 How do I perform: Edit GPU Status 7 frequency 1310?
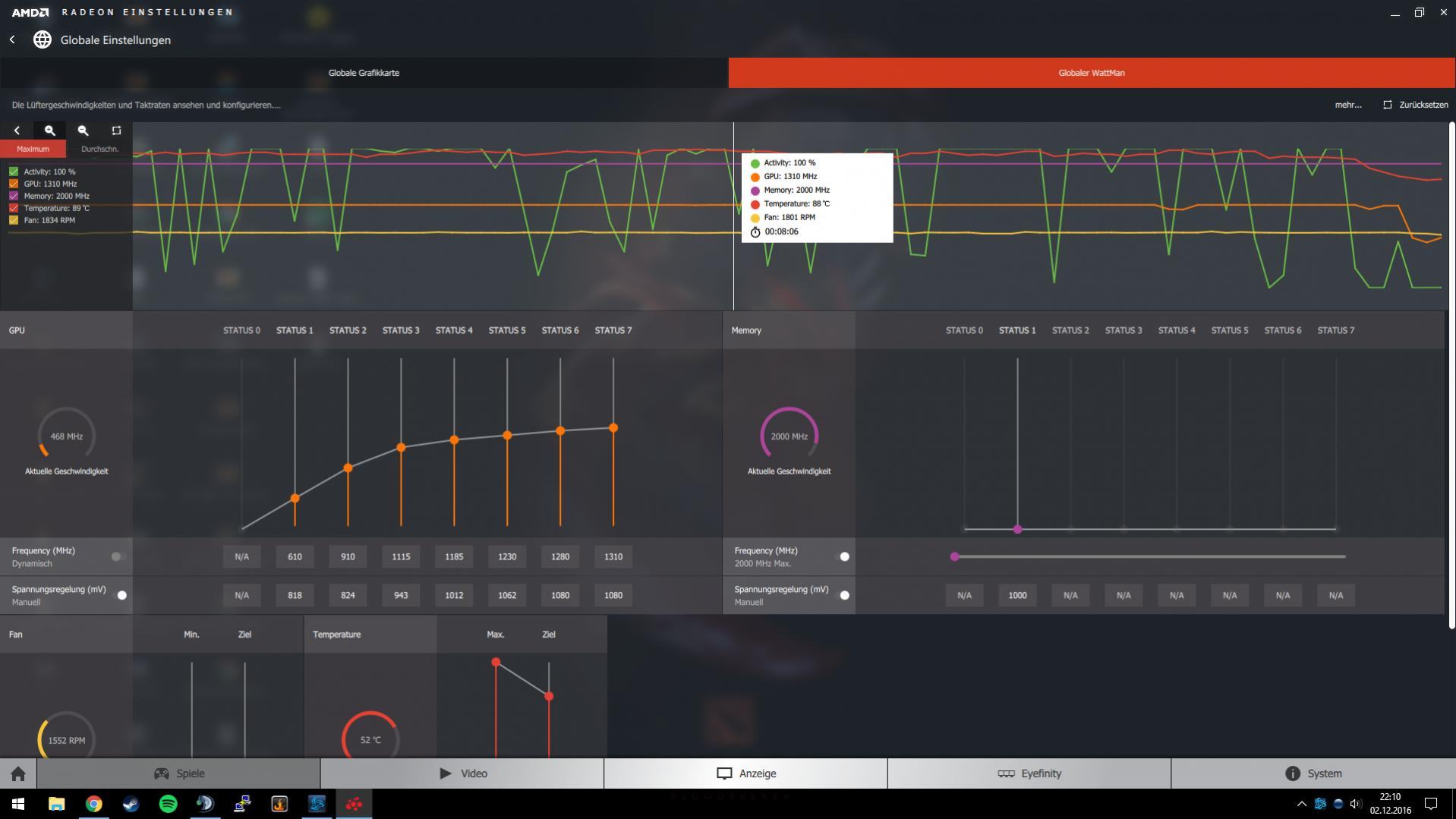(613, 556)
